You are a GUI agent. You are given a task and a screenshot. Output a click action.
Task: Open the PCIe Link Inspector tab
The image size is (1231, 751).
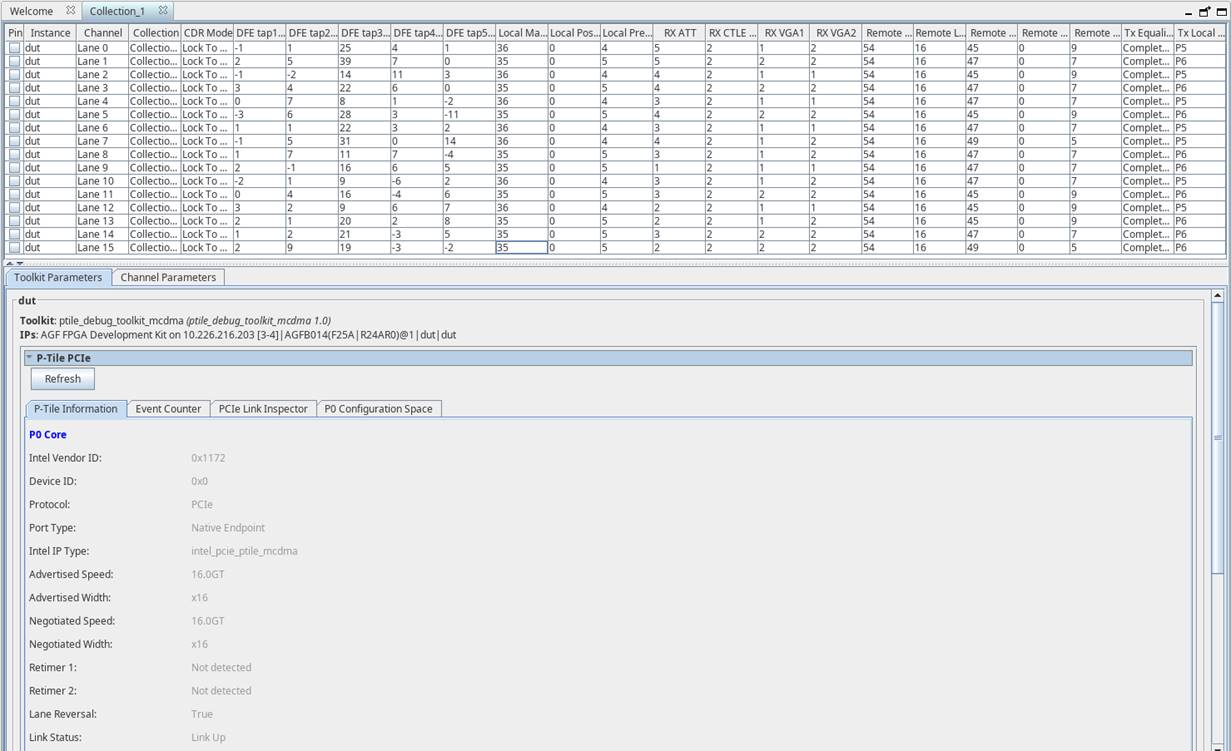coord(263,409)
